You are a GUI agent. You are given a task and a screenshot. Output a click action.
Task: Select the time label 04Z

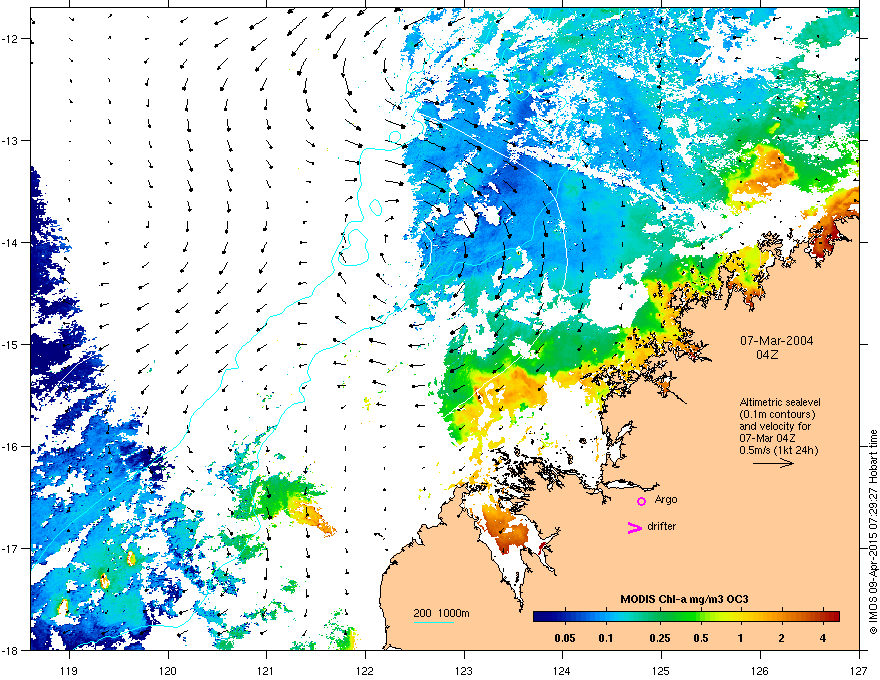point(767,355)
